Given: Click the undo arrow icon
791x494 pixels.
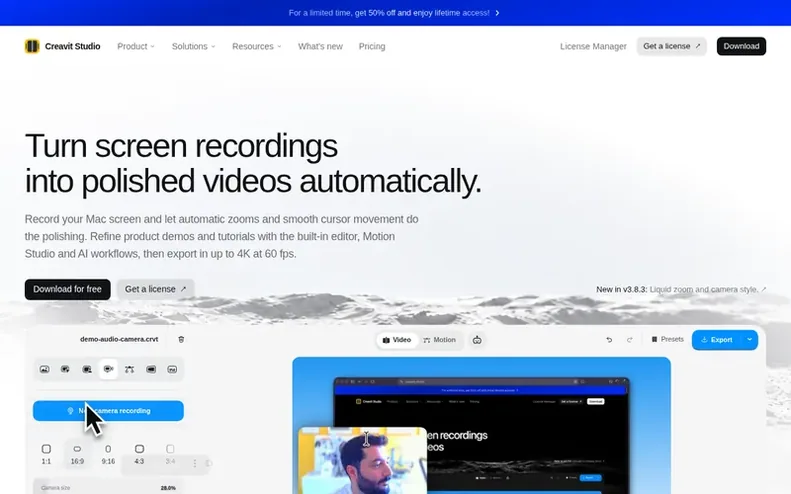Looking at the screenshot, I should click(x=609, y=340).
